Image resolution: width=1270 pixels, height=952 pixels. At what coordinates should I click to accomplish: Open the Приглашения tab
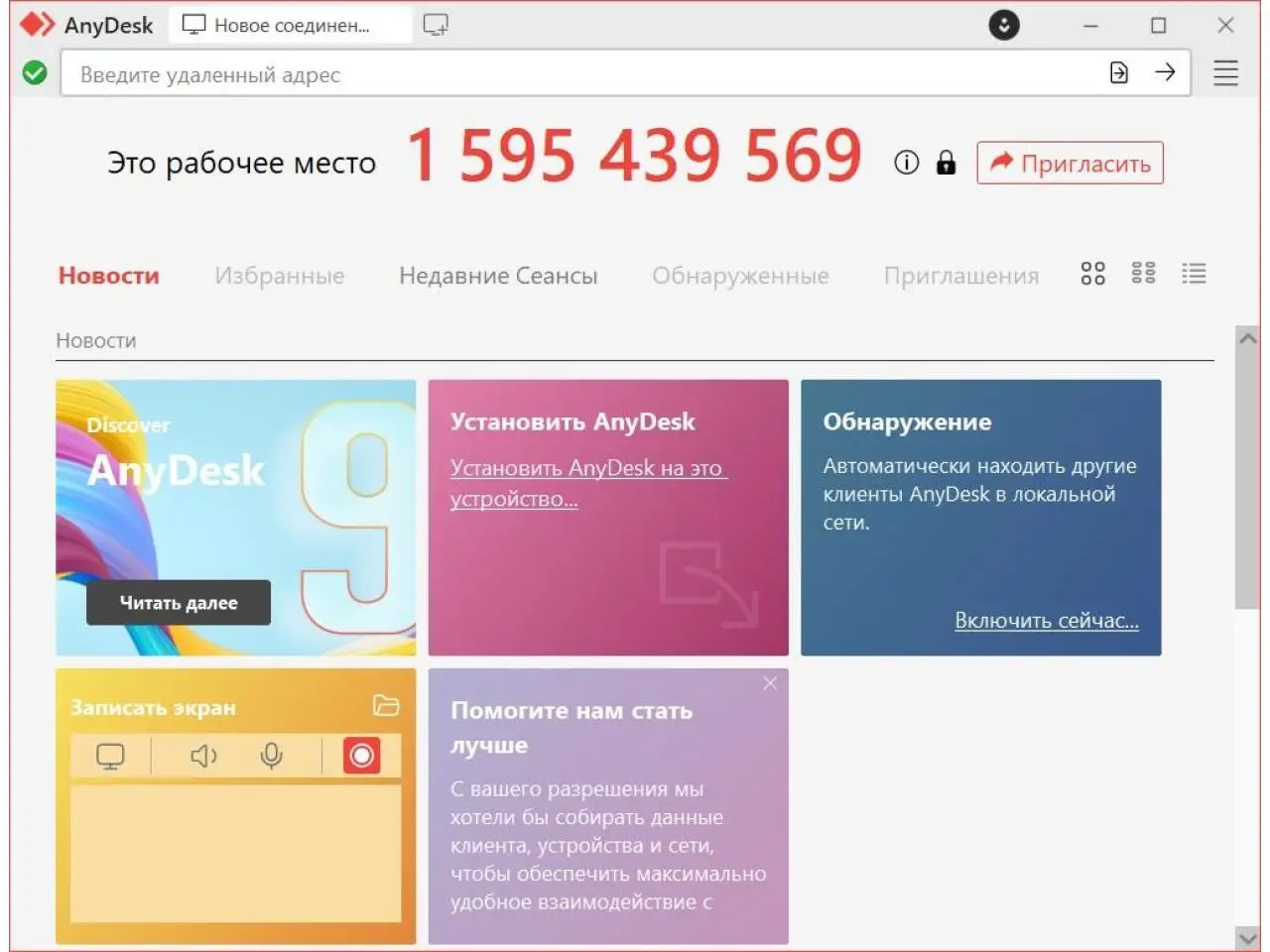point(961,276)
